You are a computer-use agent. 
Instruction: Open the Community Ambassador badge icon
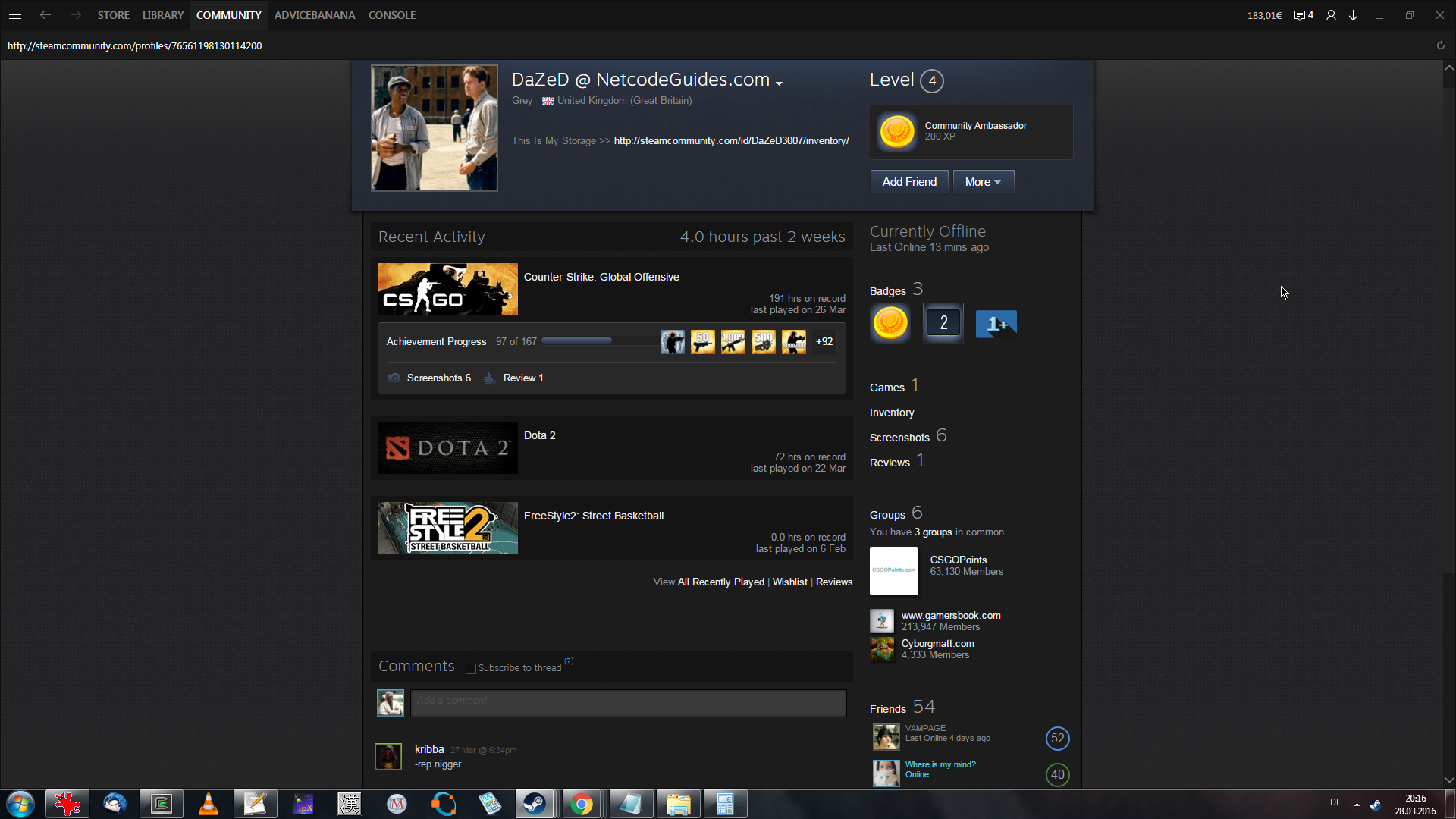pyautogui.click(x=896, y=132)
